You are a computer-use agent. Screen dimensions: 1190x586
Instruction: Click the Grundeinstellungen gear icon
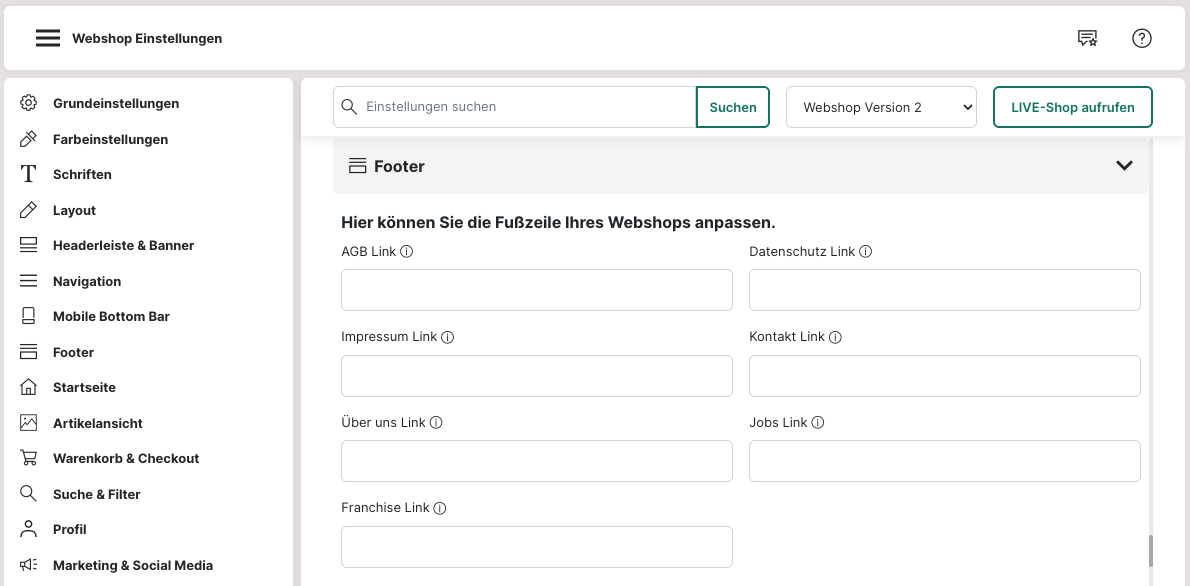[x=29, y=103]
